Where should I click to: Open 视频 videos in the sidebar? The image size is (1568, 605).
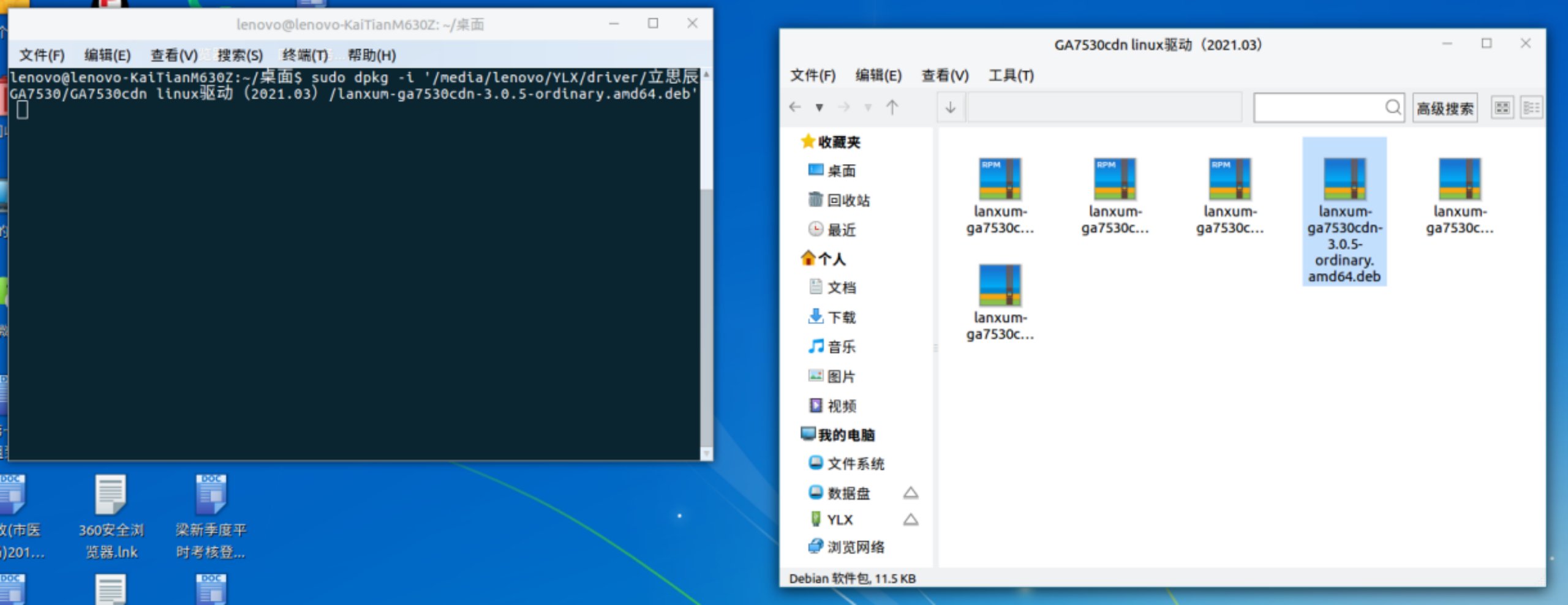[832, 405]
